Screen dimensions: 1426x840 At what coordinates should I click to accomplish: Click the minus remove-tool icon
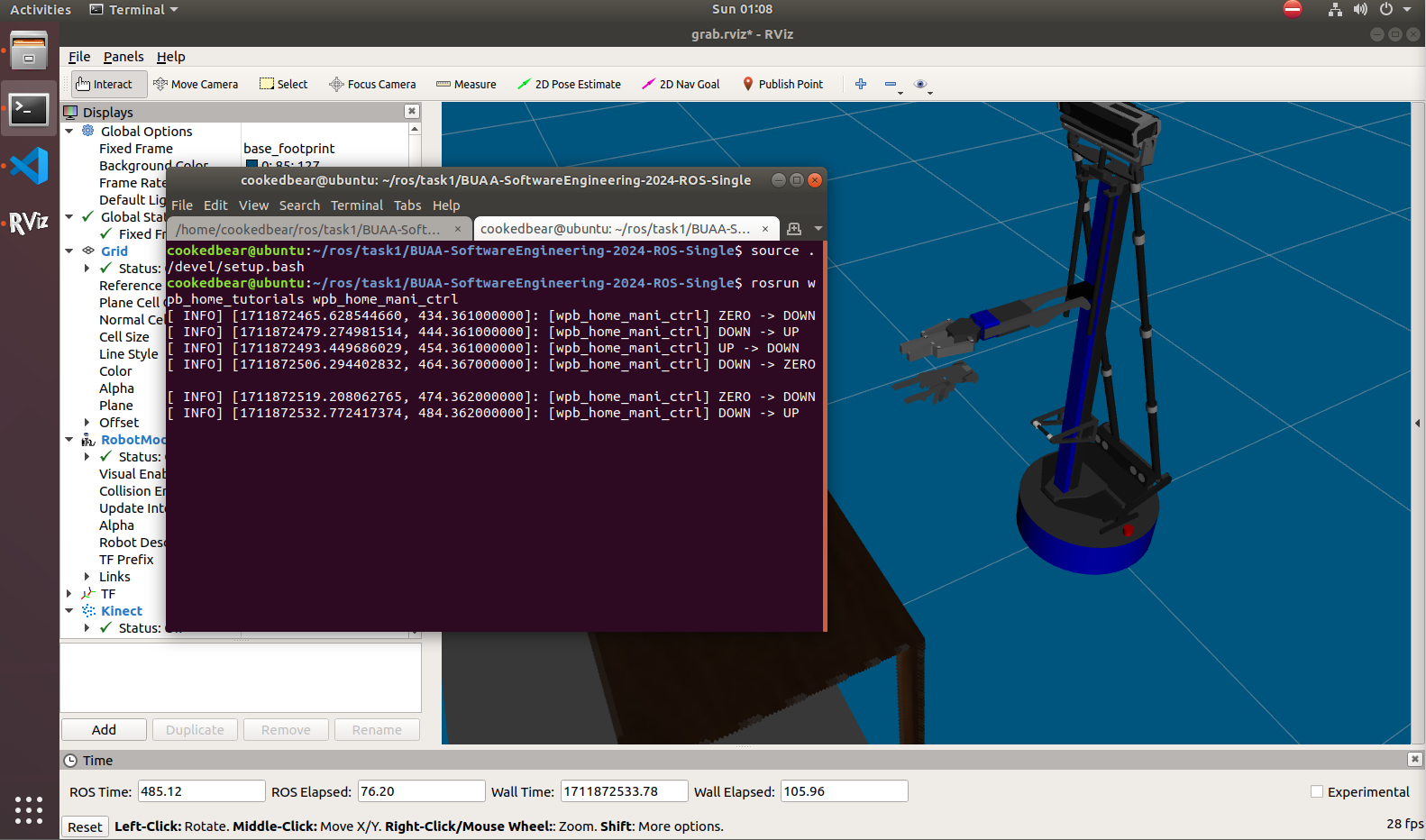click(891, 84)
